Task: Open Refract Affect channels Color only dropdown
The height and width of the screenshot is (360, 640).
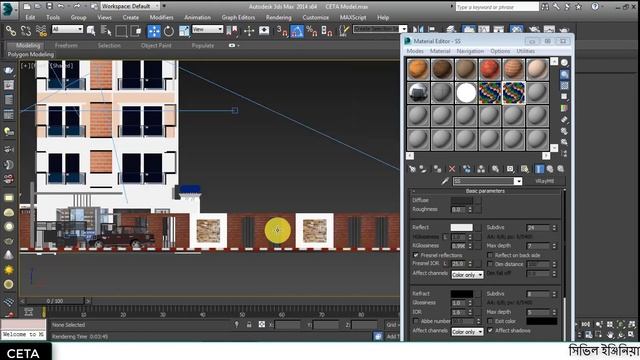Action: [x=467, y=332]
